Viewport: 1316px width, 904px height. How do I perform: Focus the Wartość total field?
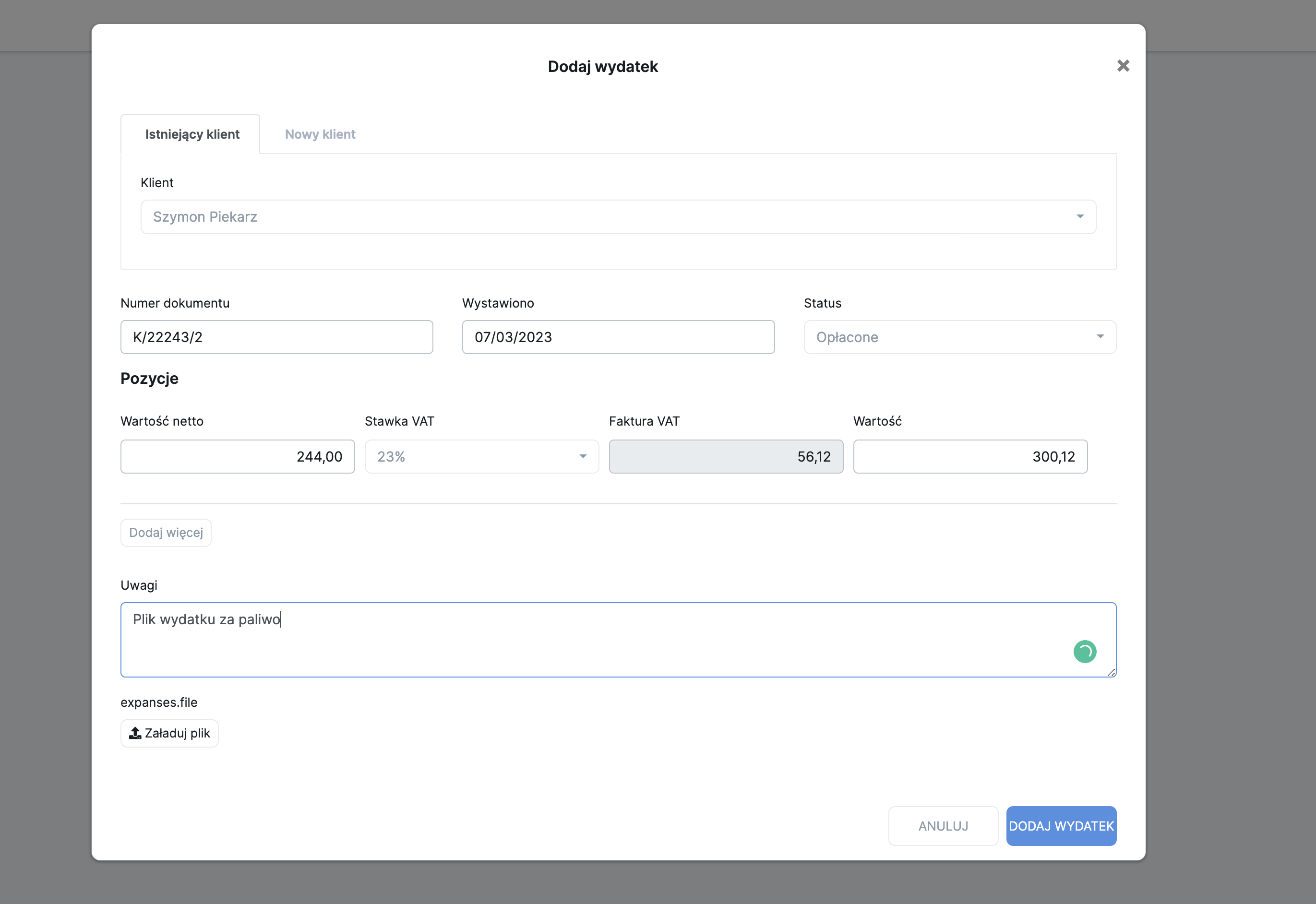coord(970,456)
